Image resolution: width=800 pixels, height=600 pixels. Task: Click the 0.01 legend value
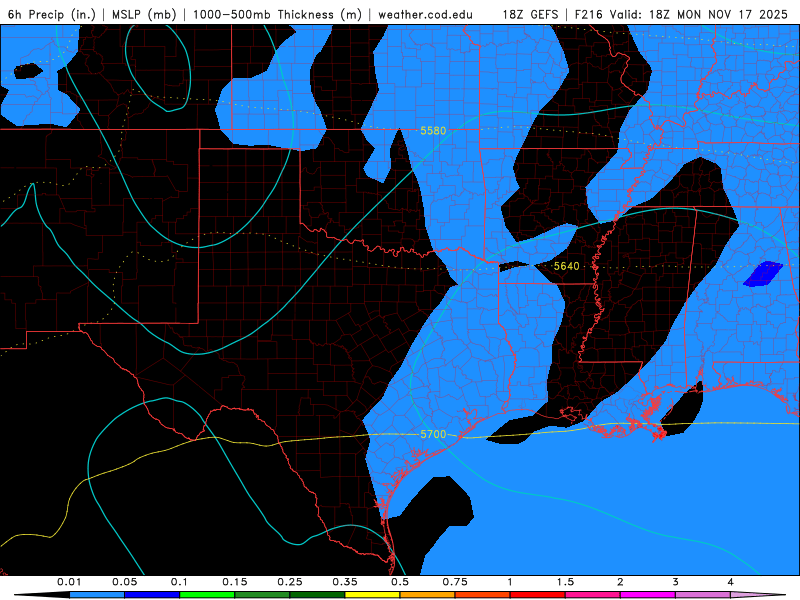click(69, 582)
